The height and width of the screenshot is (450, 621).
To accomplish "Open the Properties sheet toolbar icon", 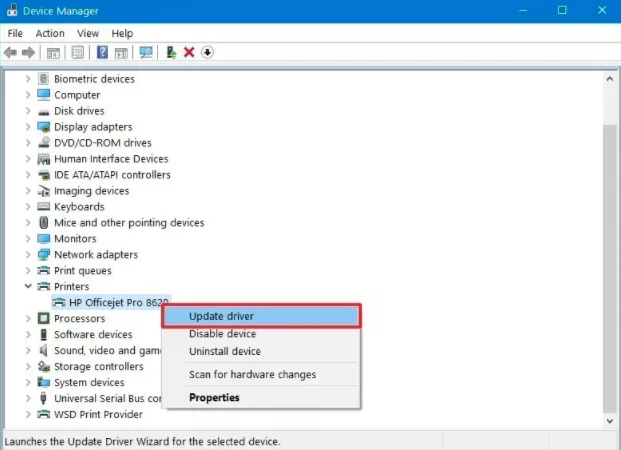I will point(78,52).
